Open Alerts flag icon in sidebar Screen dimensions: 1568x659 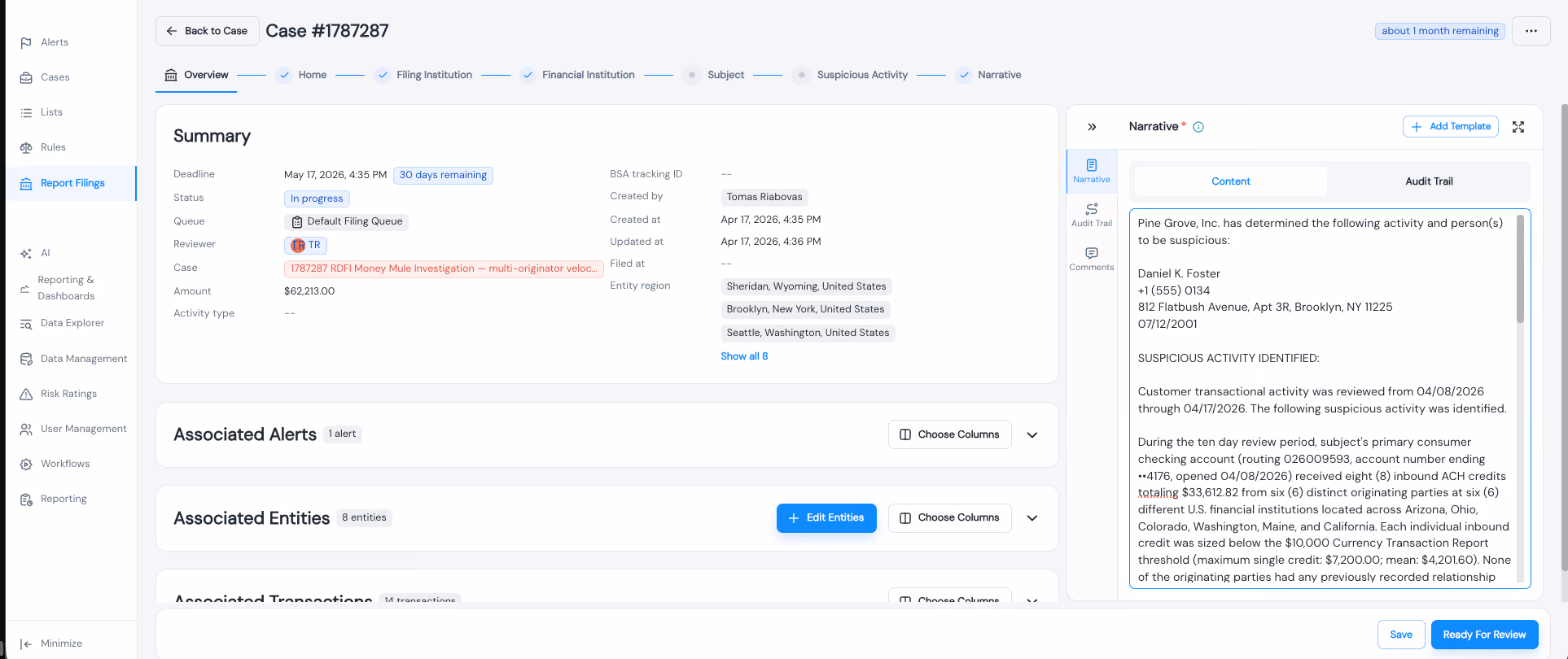coord(26,42)
